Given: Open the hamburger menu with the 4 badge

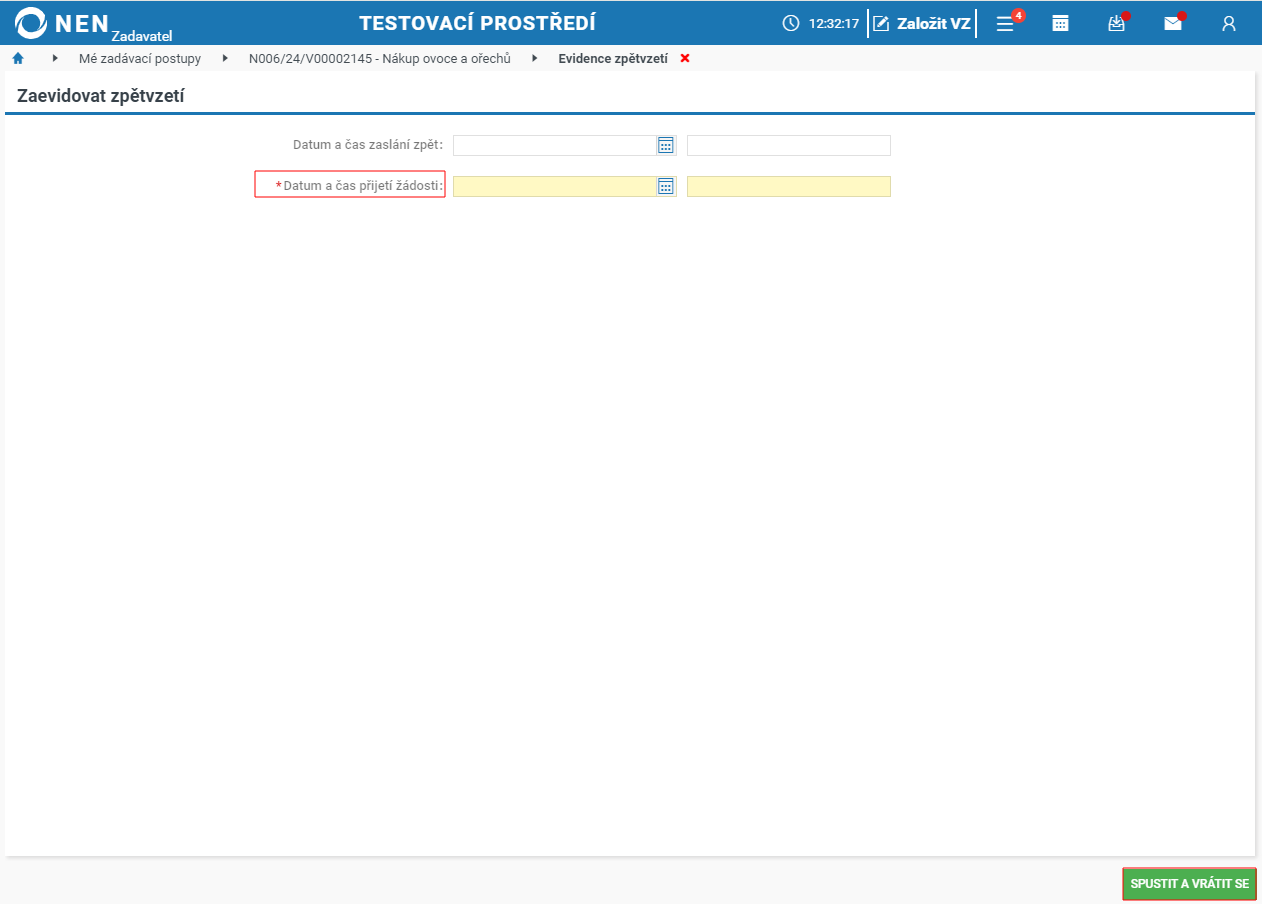Looking at the screenshot, I should pyautogui.click(x=1006, y=23).
